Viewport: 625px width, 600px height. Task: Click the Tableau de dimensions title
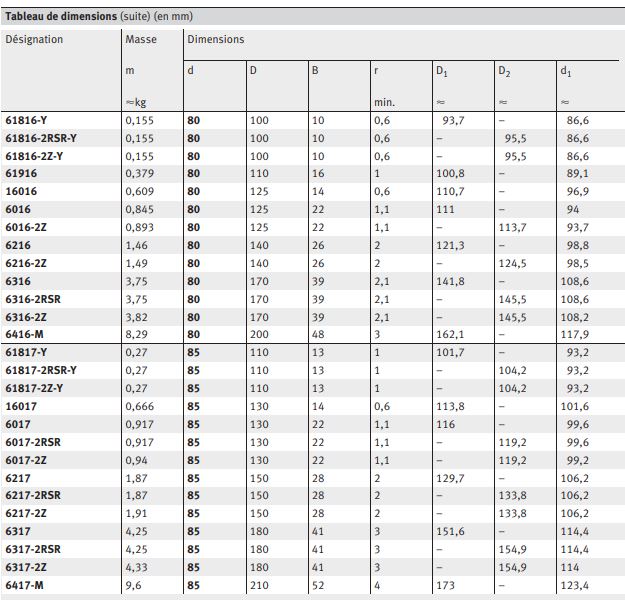click(61, 16)
